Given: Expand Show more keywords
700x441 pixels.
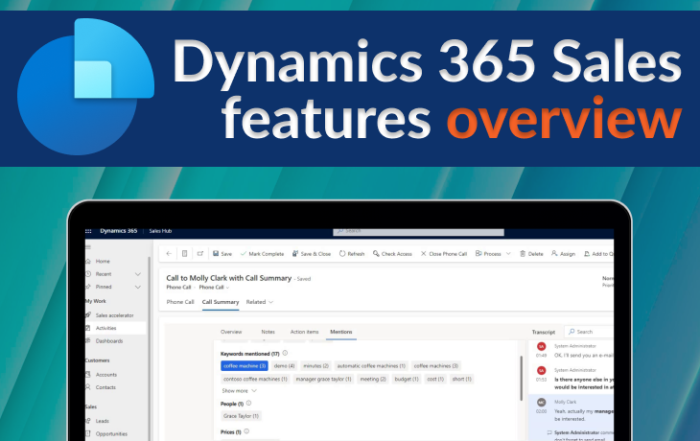Looking at the screenshot, I should pos(239,391).
